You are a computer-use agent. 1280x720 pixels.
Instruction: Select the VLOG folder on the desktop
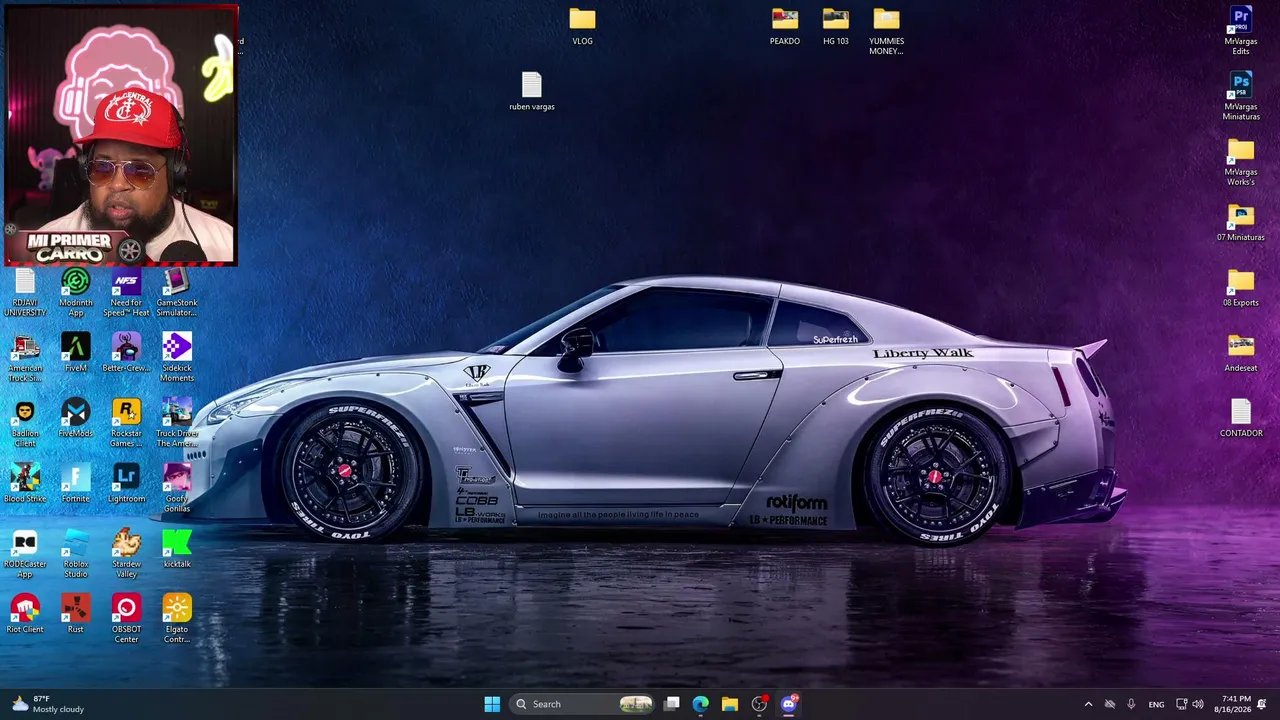coord(582,27)
